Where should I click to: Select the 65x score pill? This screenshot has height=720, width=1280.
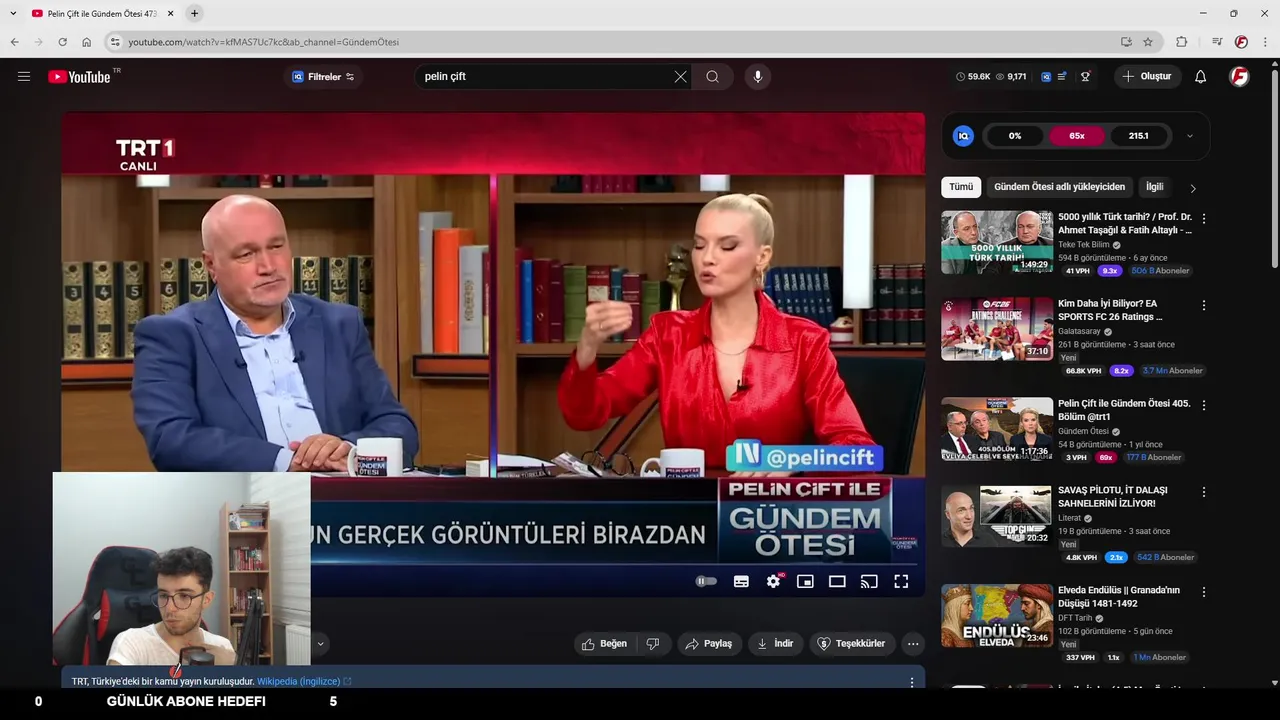point(1077,136)
